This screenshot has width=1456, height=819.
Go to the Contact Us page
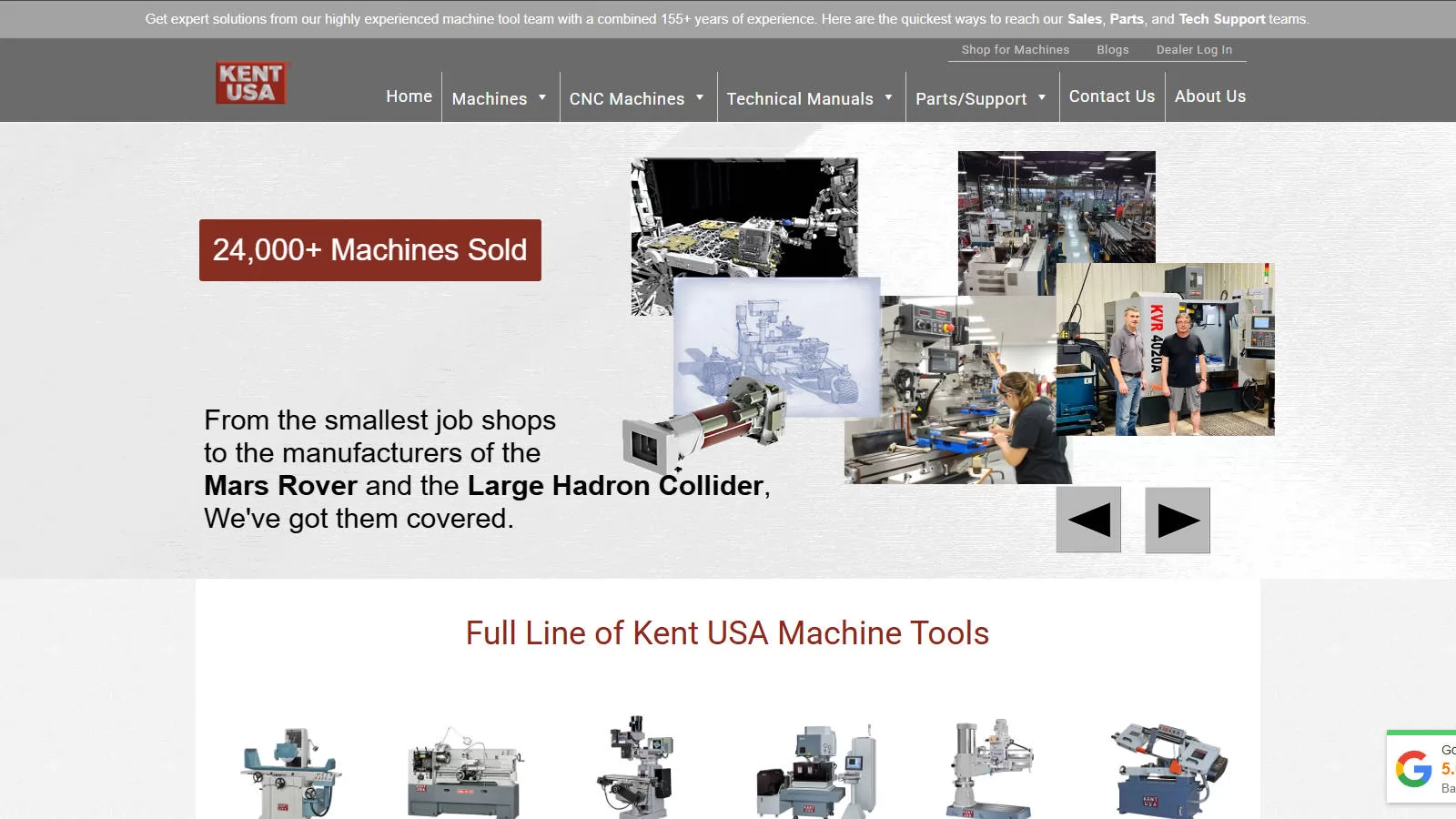click(x=1112, y=96)
